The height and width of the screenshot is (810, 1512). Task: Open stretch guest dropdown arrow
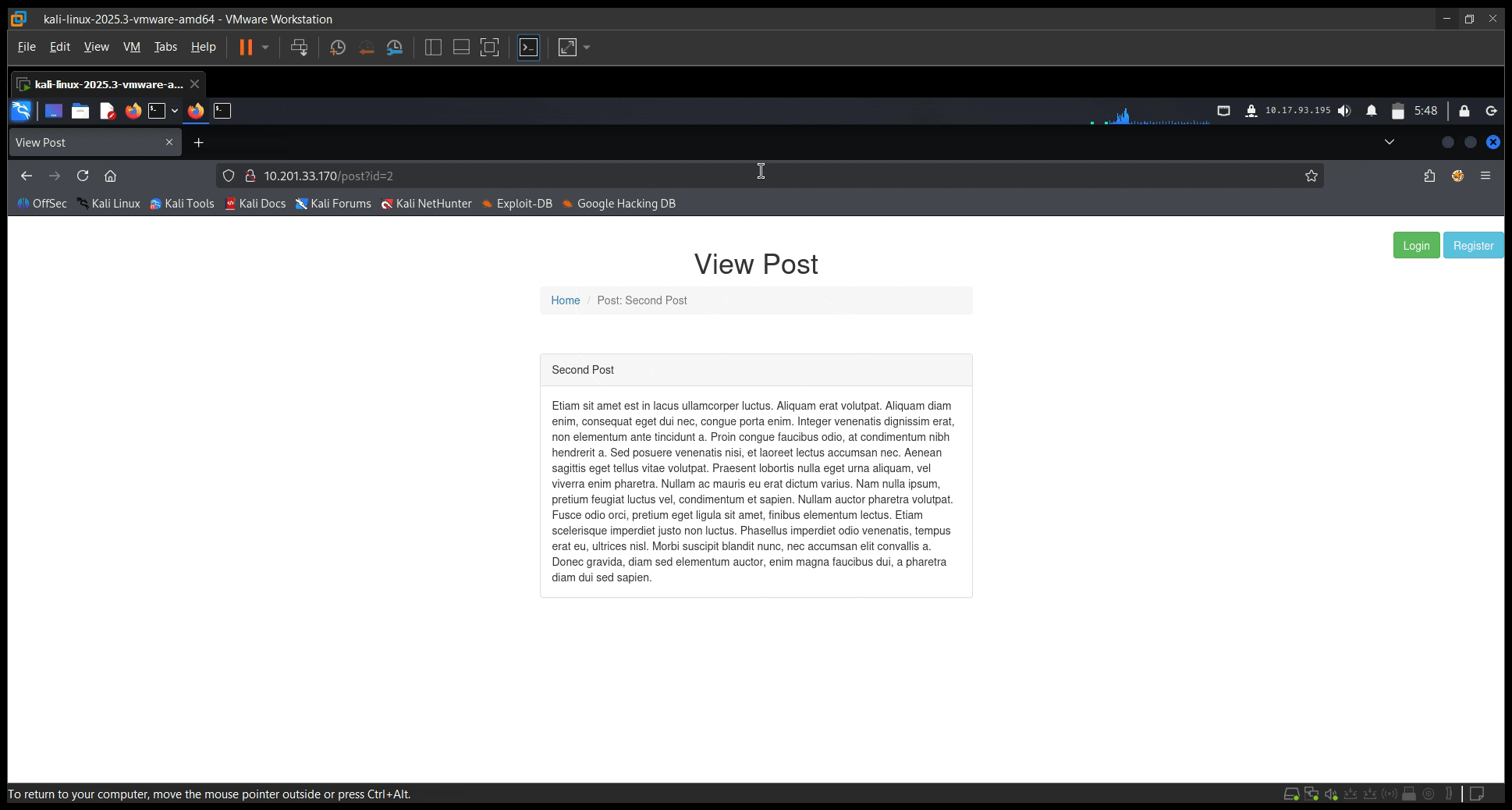[x=587, y=48]
